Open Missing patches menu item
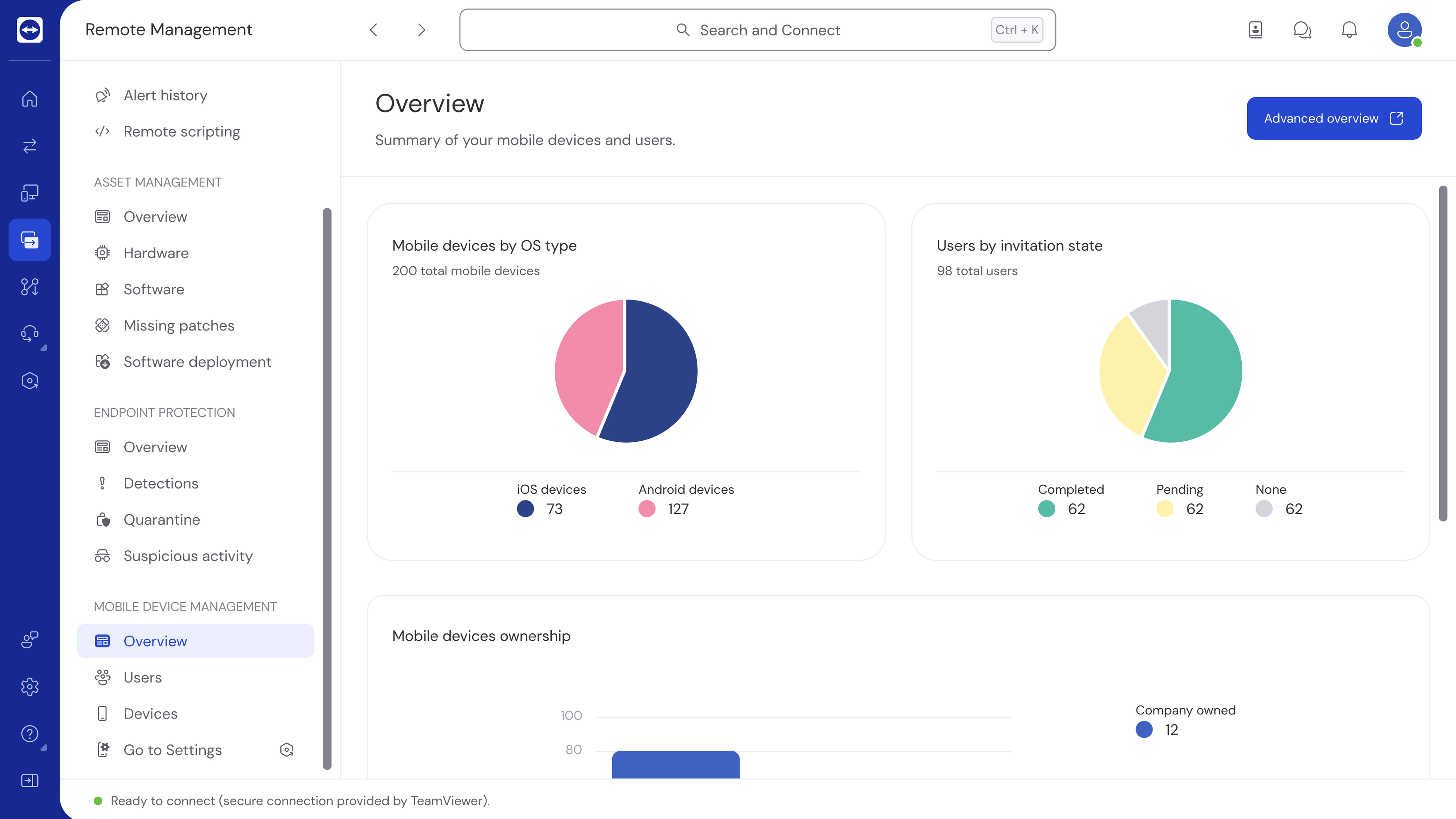1456x819 pixels. (178, 326)
